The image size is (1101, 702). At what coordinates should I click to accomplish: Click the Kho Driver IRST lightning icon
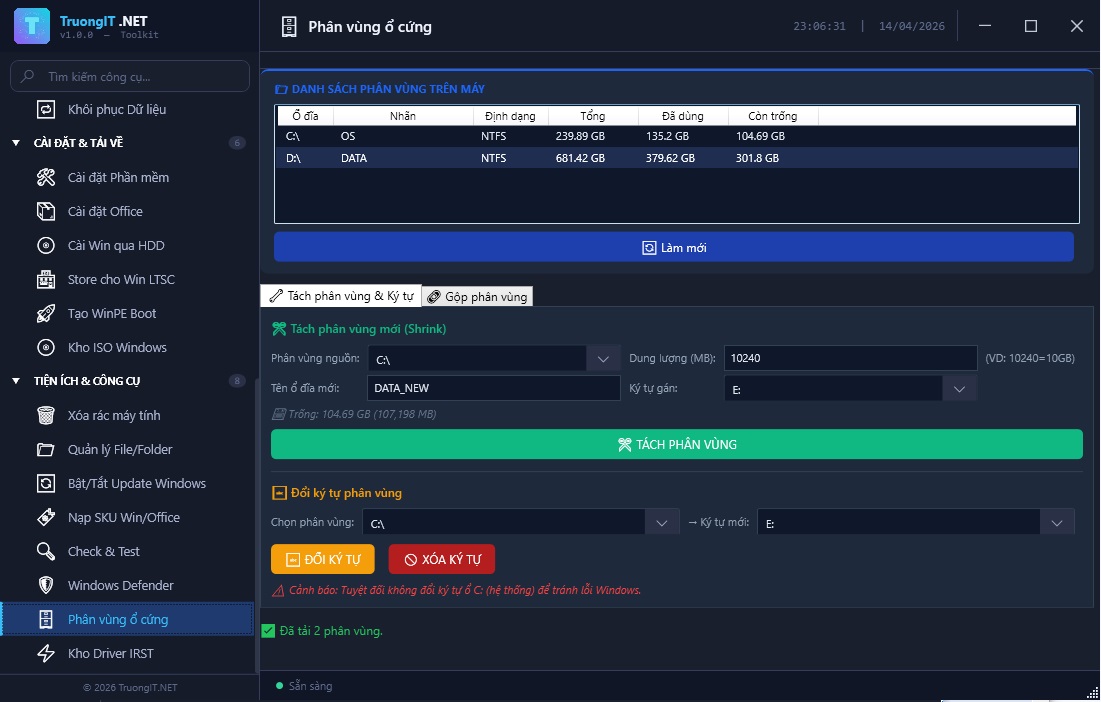coord(46,654)
